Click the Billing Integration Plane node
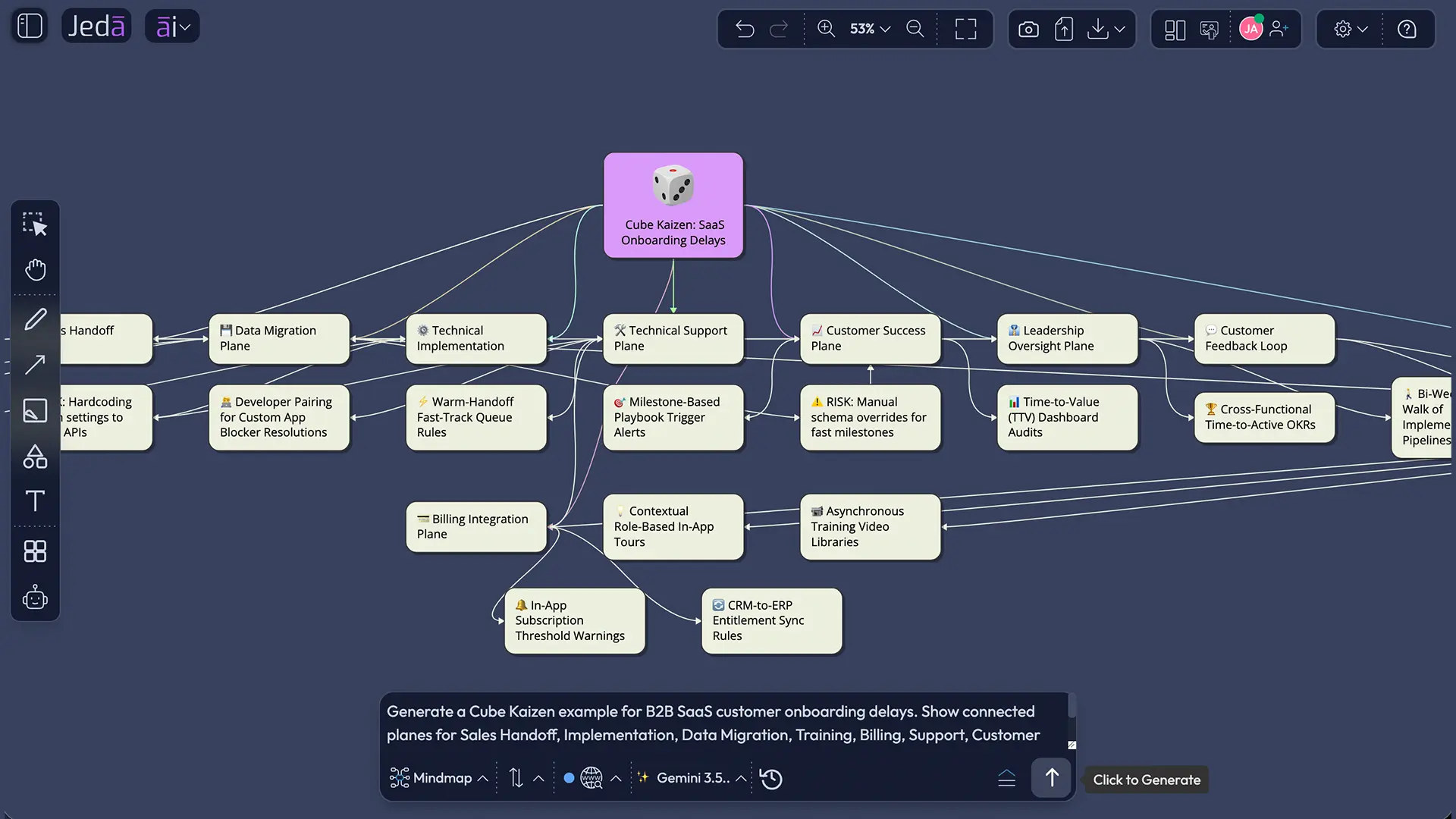This screenshot has width=1456, height=819. coord(476,526)
